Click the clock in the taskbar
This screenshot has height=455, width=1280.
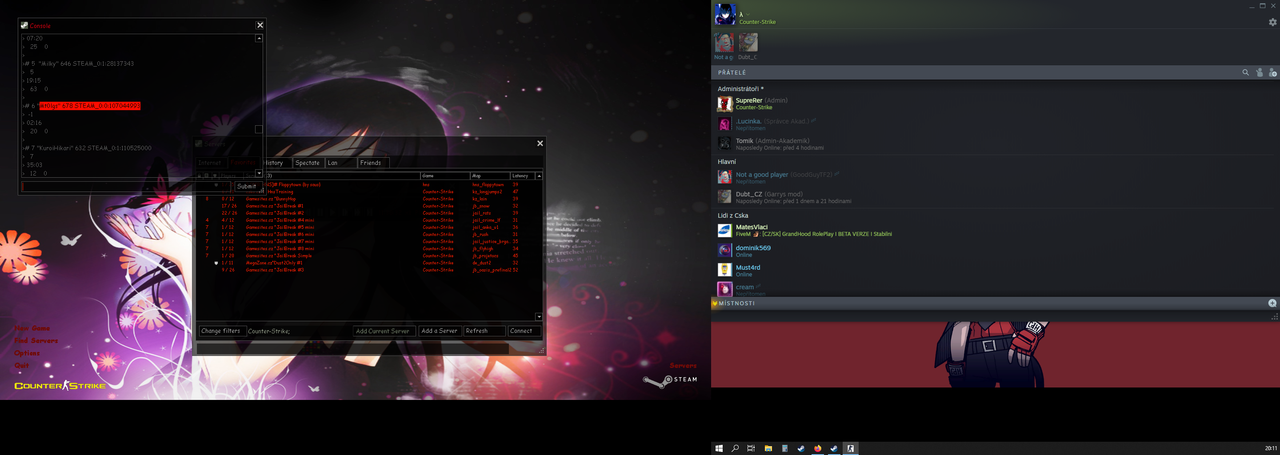tap(1270, 448)
